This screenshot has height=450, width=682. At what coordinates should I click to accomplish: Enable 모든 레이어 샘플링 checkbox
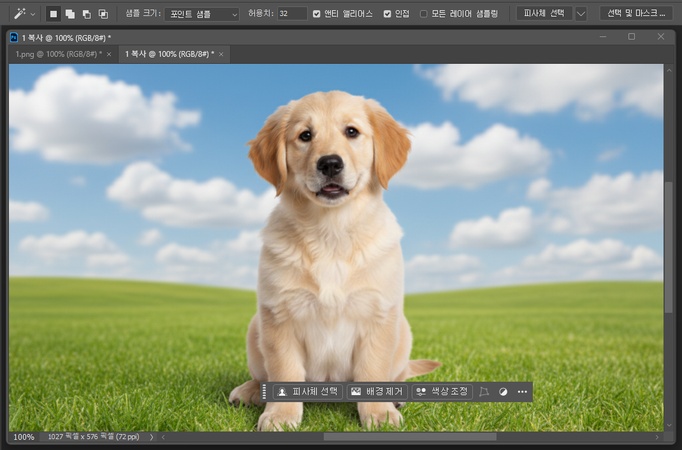click(x=424, y=14)
